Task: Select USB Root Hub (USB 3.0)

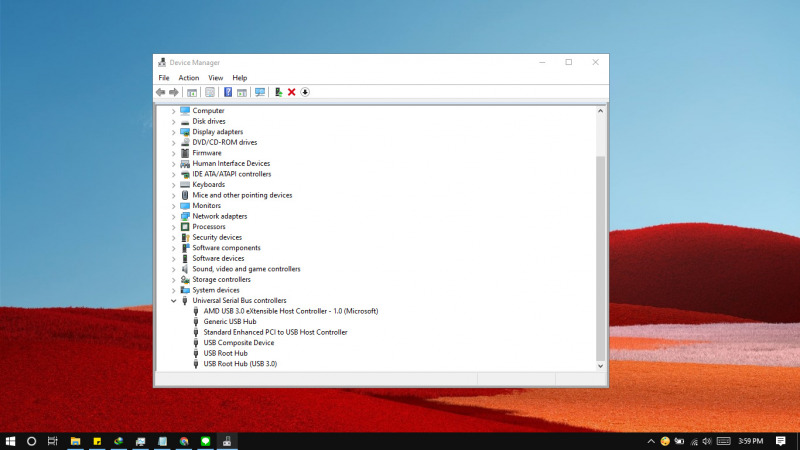Action: point(240,364)
